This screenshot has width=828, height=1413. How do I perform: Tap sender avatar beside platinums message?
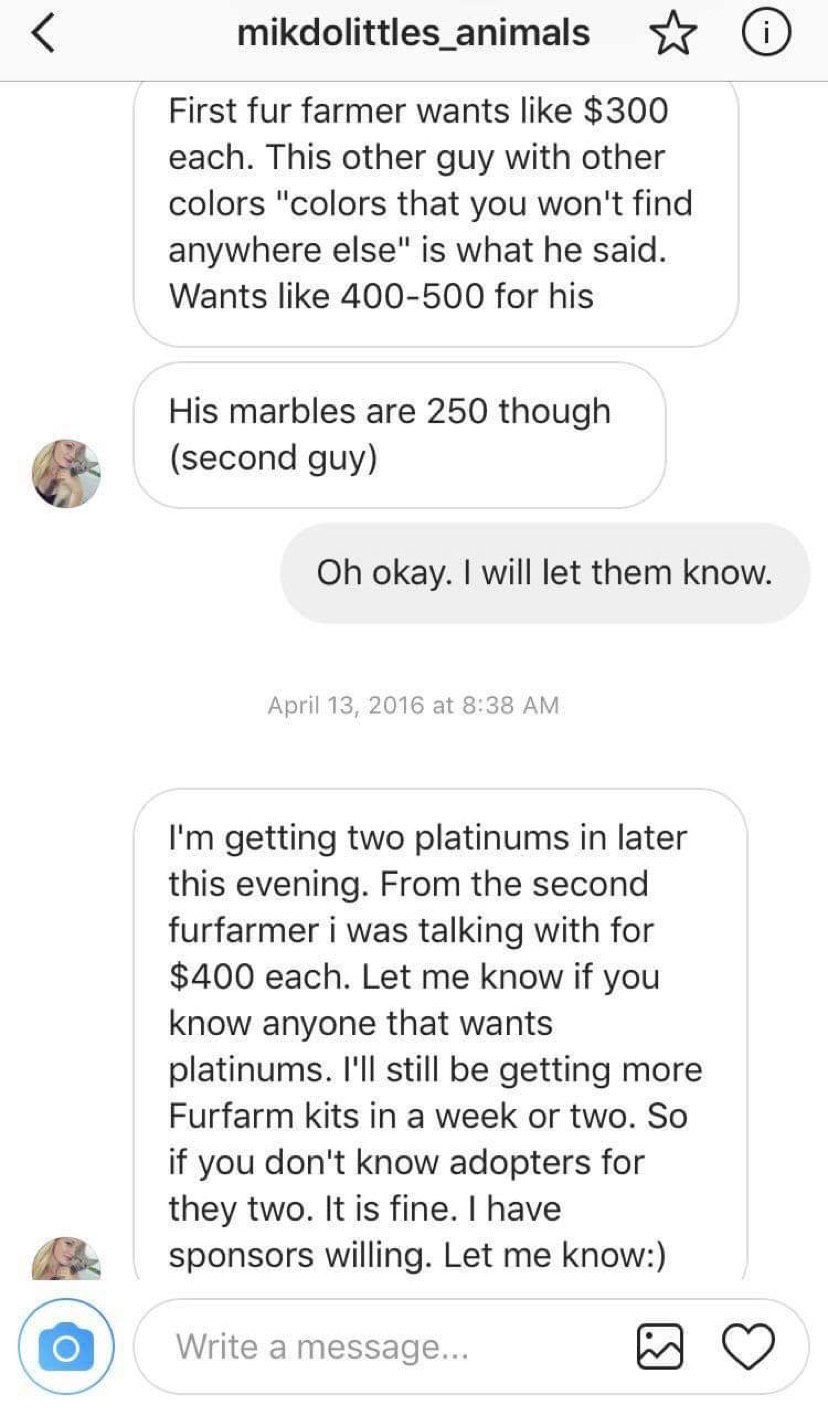click(x=67, y=1257)
